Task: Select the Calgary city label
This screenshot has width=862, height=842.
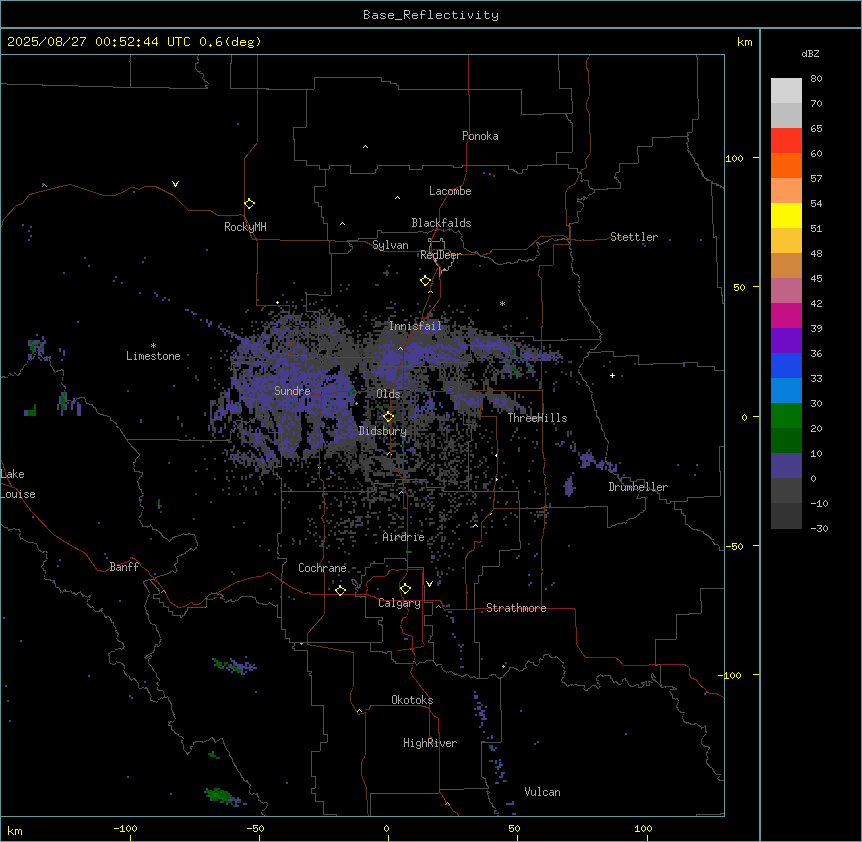Action: (400, 603)
